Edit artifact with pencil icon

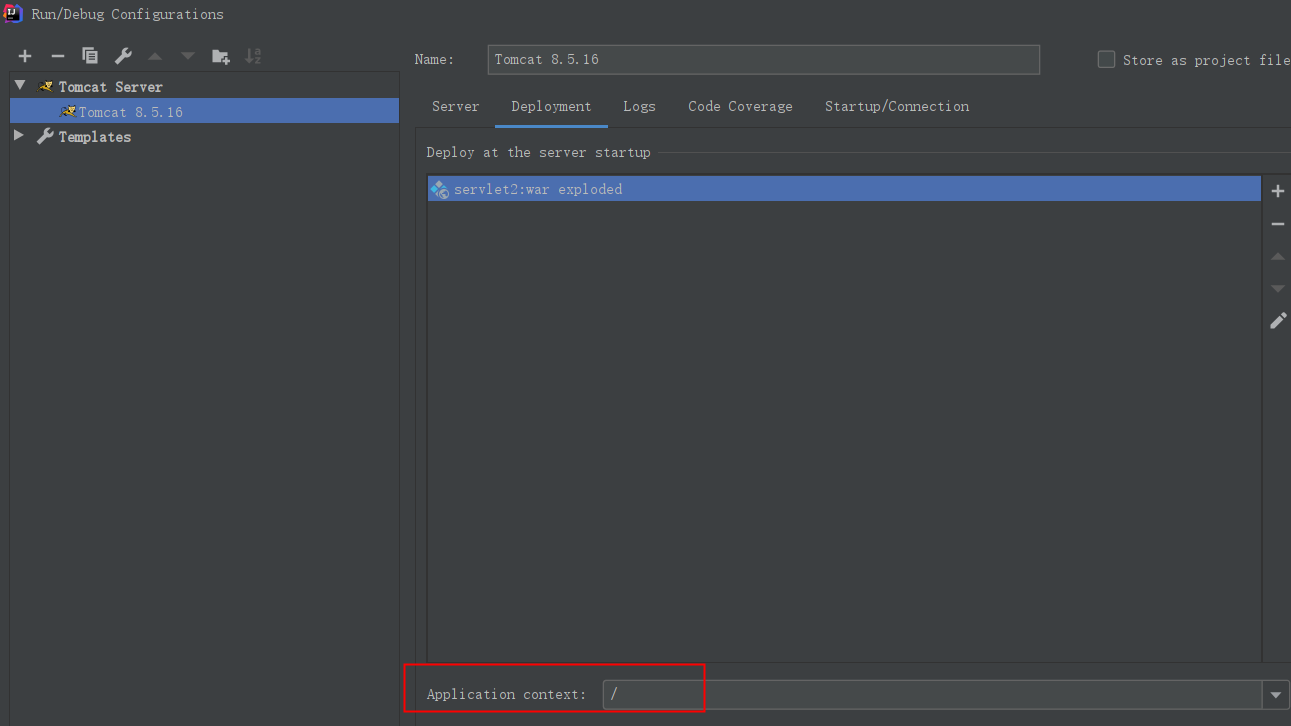(1277, 321)
